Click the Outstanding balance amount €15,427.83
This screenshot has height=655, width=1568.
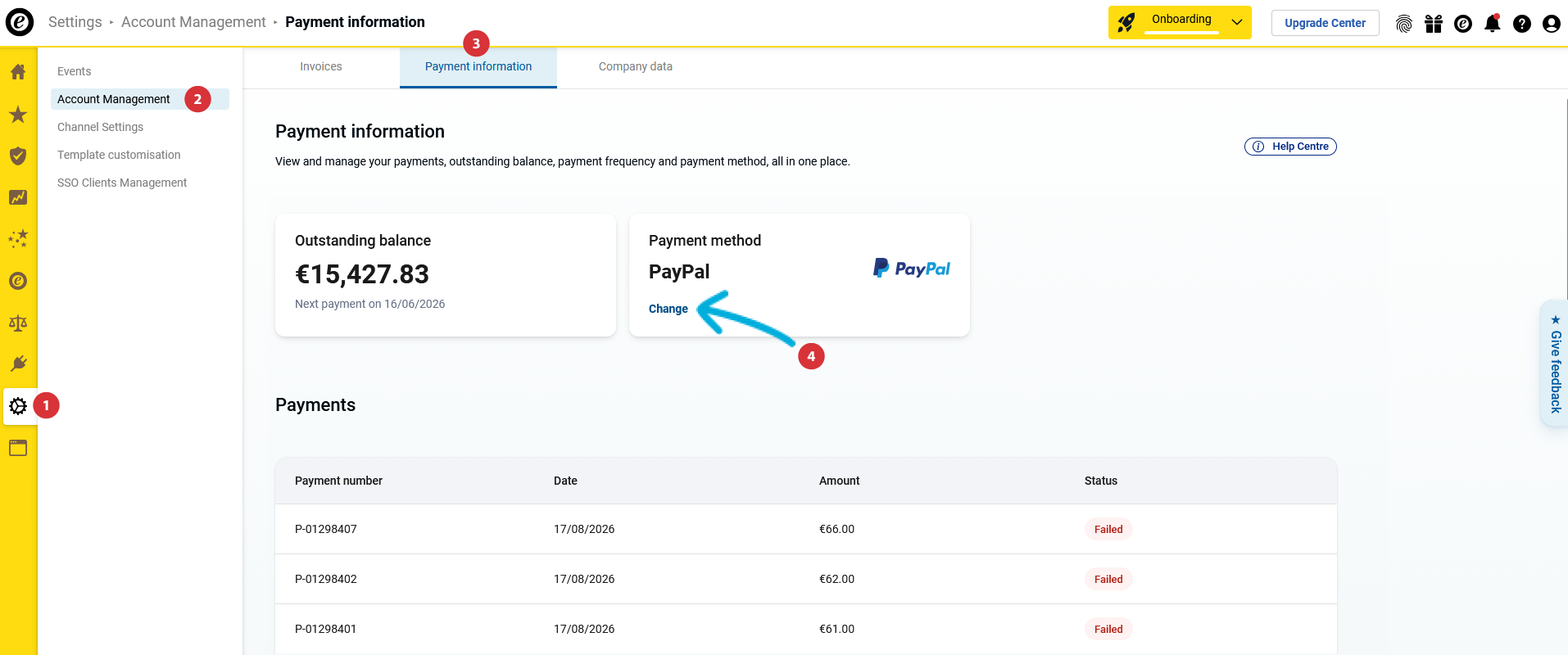pos(362,274)
